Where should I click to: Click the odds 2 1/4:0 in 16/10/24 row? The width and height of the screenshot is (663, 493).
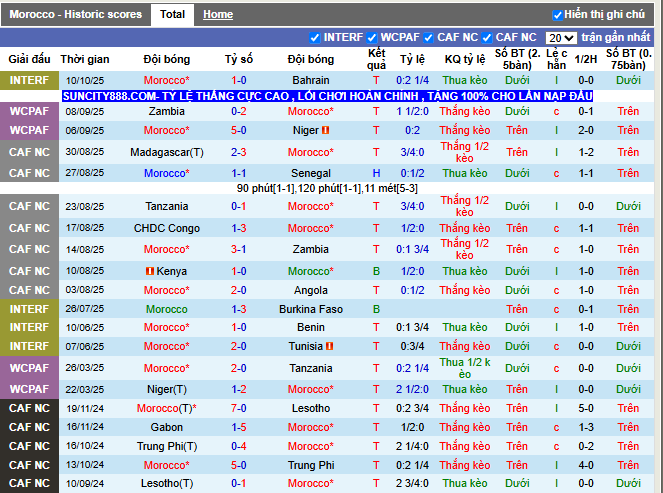(x=412, y=446)
